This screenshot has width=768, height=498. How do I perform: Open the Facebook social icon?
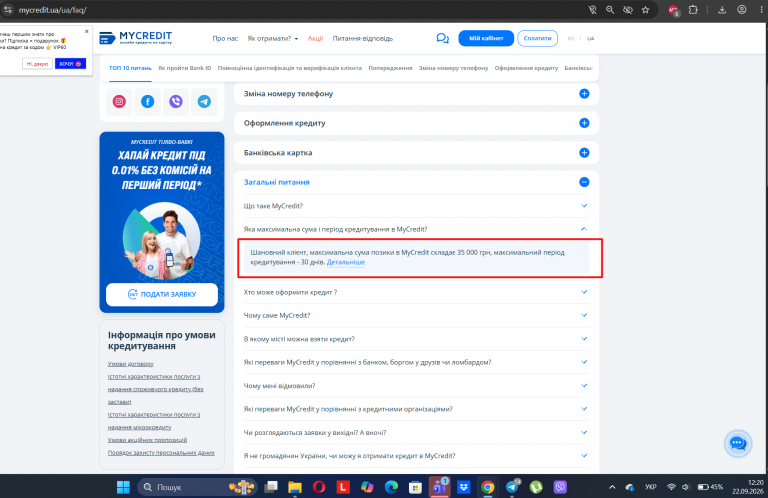click(x=147, y=101)
